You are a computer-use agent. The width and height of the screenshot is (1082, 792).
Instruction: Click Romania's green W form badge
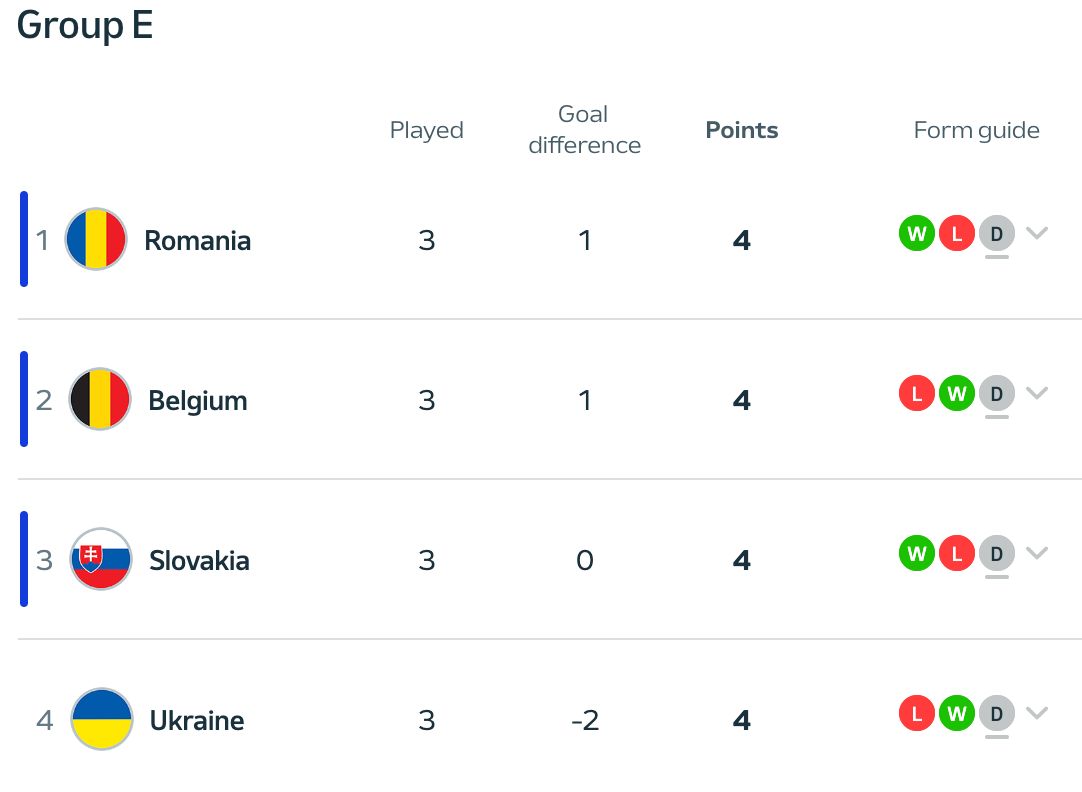(917, 234)
